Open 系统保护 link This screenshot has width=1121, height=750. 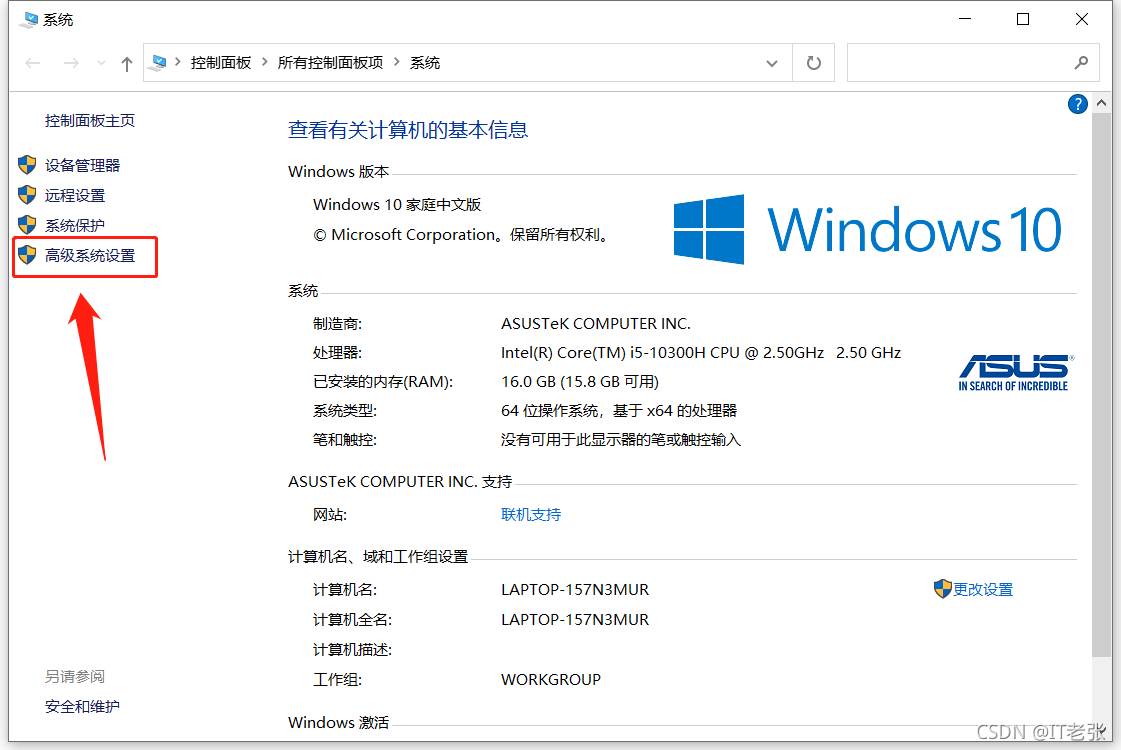pyautogui.click(x=75, y=225)
